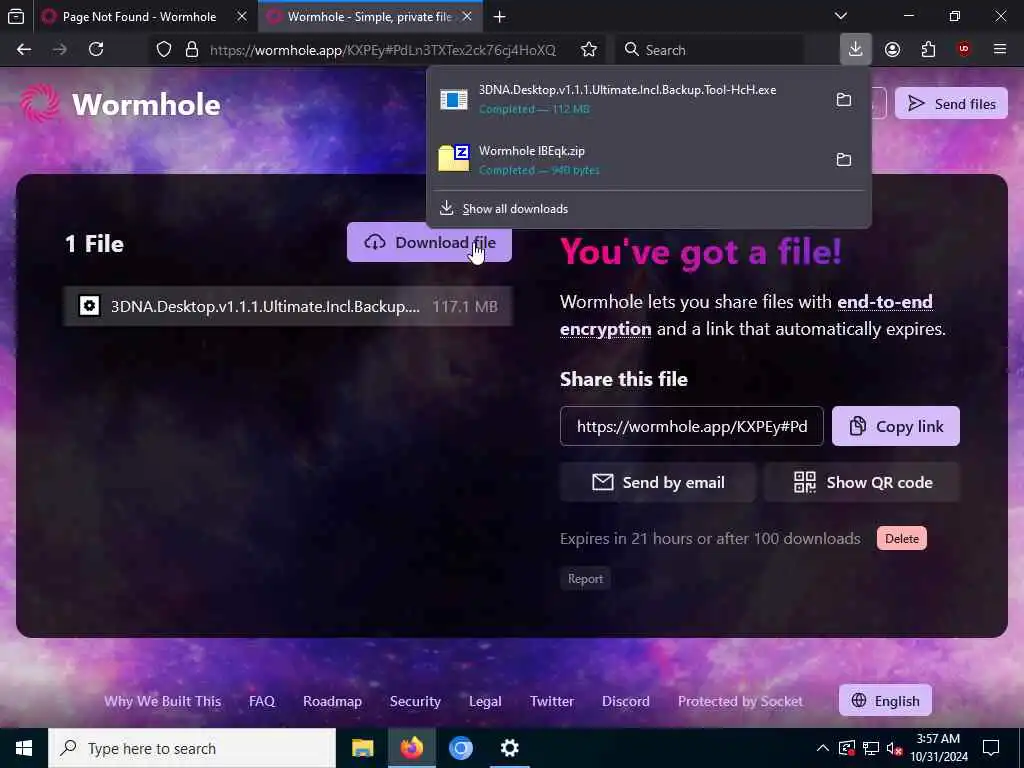This screenshot has height=768, width=1024.
Task: Show hidden tray icons chevron
Action: [823, 748]
